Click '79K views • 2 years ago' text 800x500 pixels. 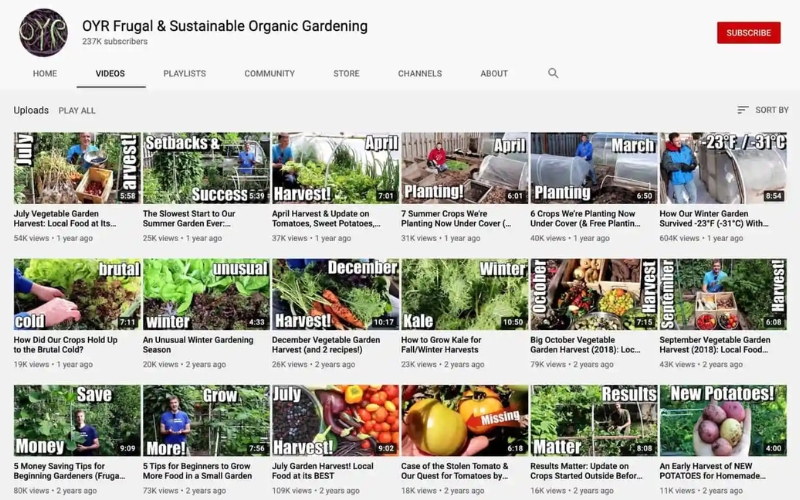pos(572,364)
